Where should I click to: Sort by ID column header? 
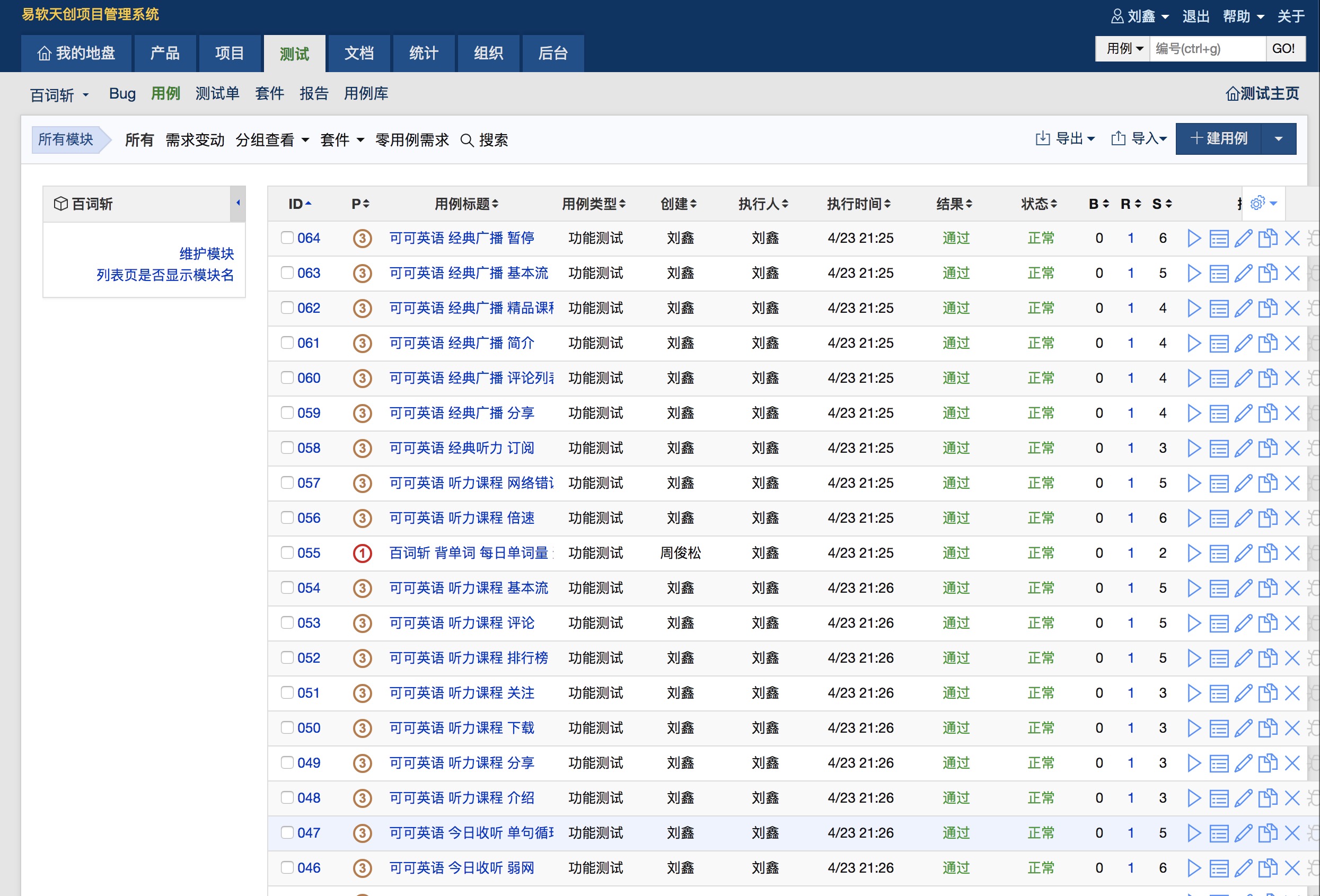point(300,204)
